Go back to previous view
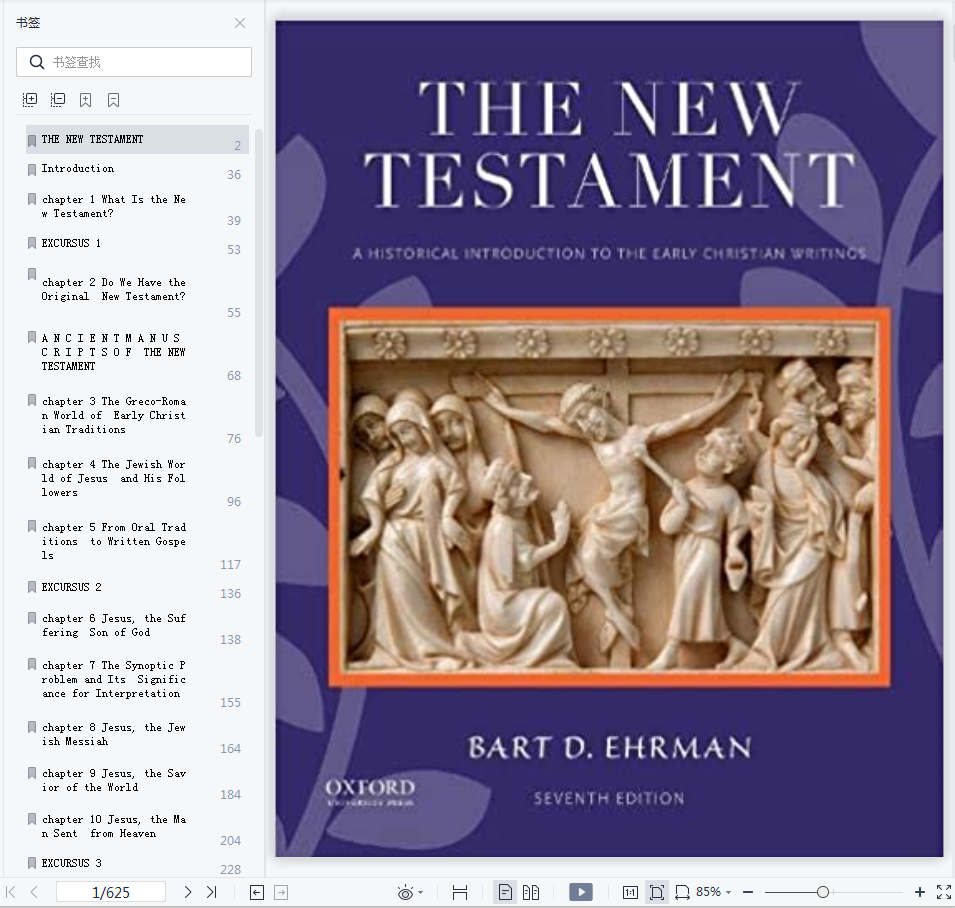955x908 pixels. click(257, 893)
